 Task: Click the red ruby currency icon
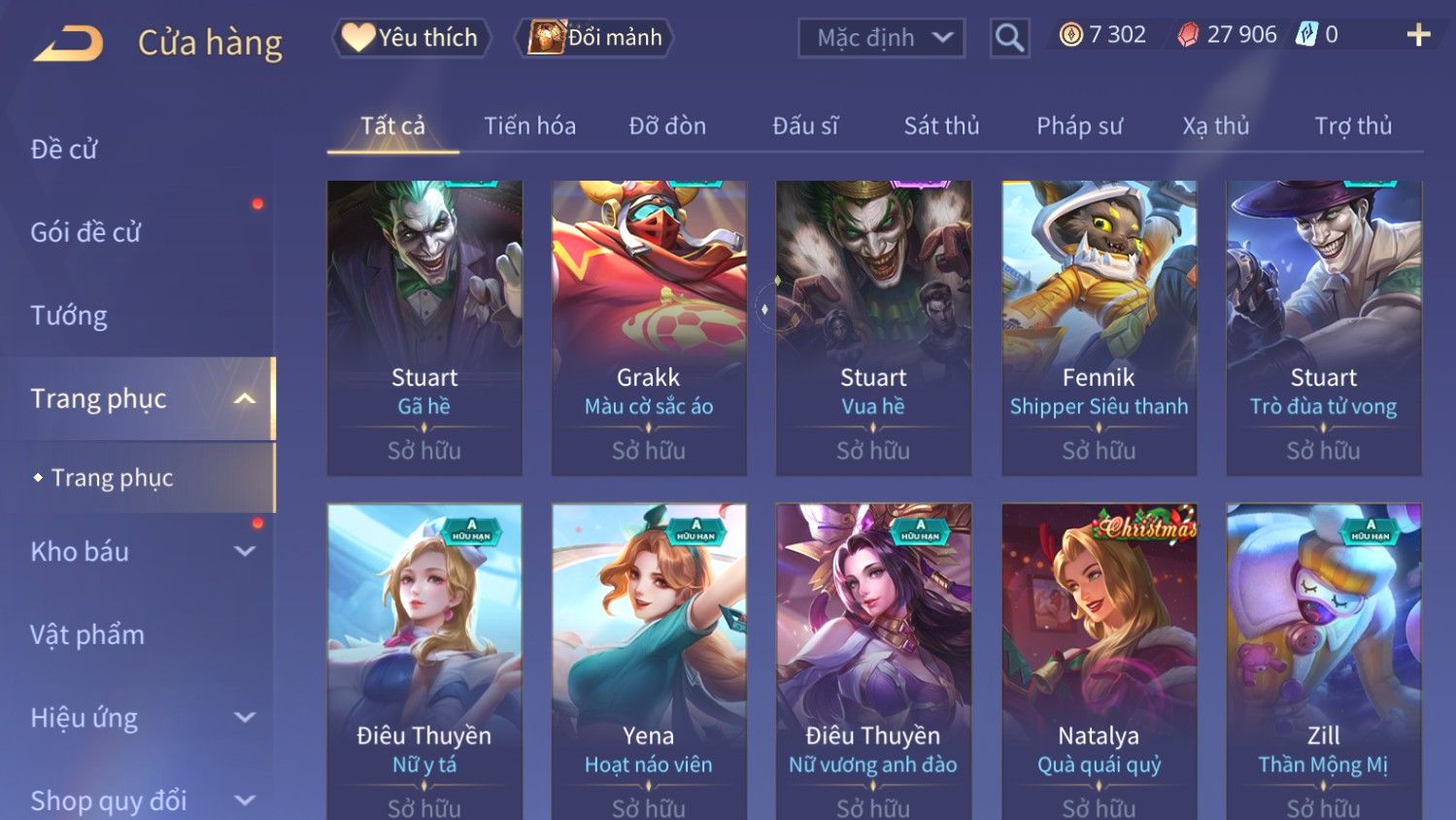click(x=1188, y=35)
